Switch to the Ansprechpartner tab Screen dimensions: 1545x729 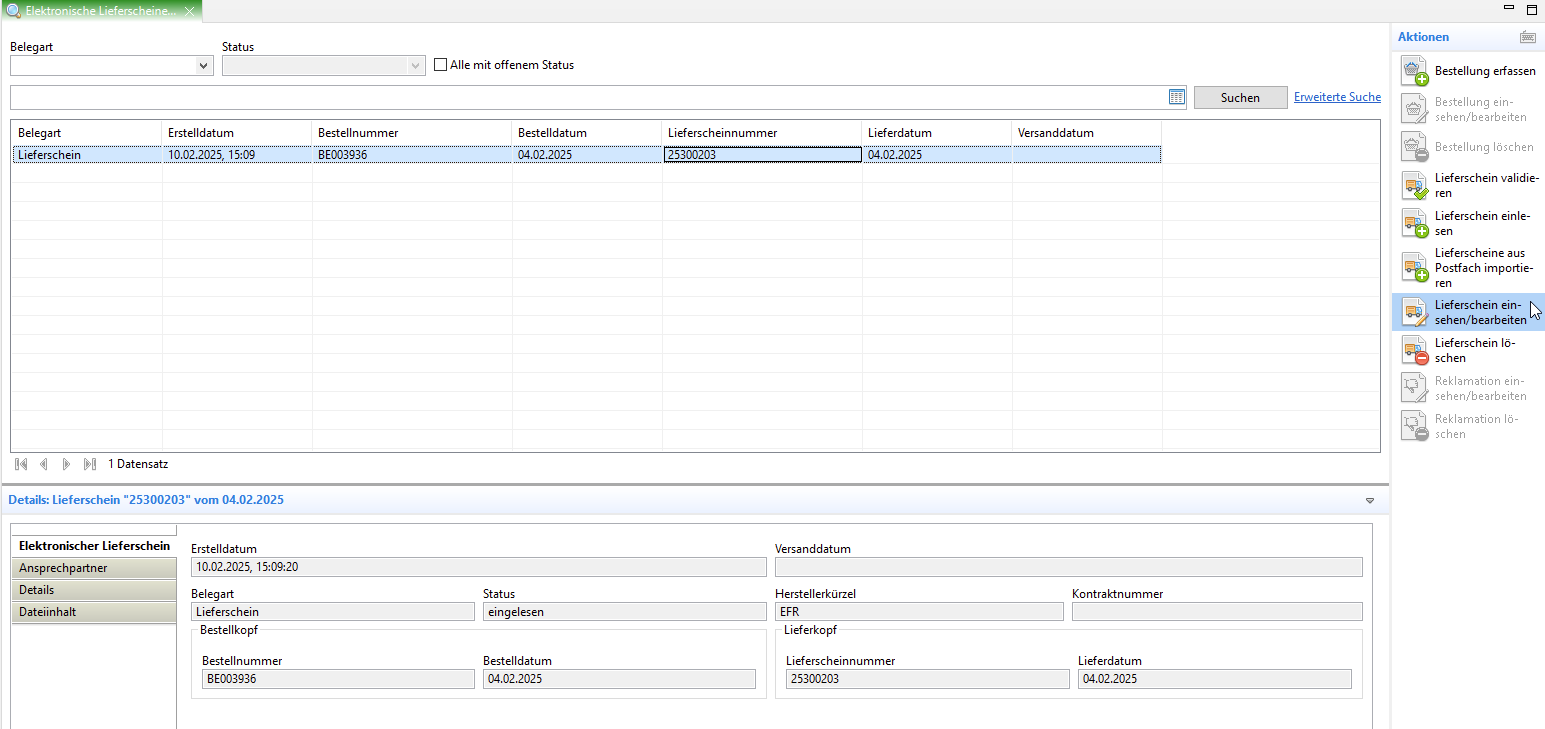point(93,568)
